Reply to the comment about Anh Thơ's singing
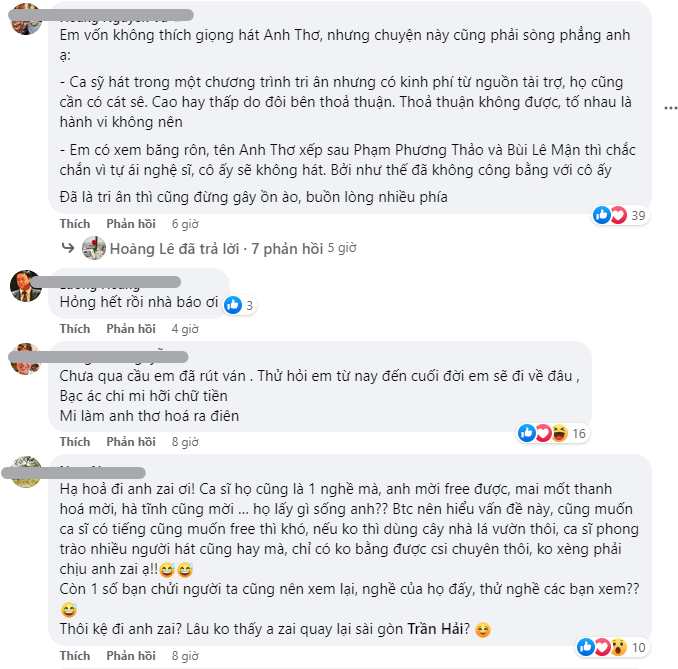Image resolution: width=678 pixels, height=669 pixels. (x=130, y=223)
